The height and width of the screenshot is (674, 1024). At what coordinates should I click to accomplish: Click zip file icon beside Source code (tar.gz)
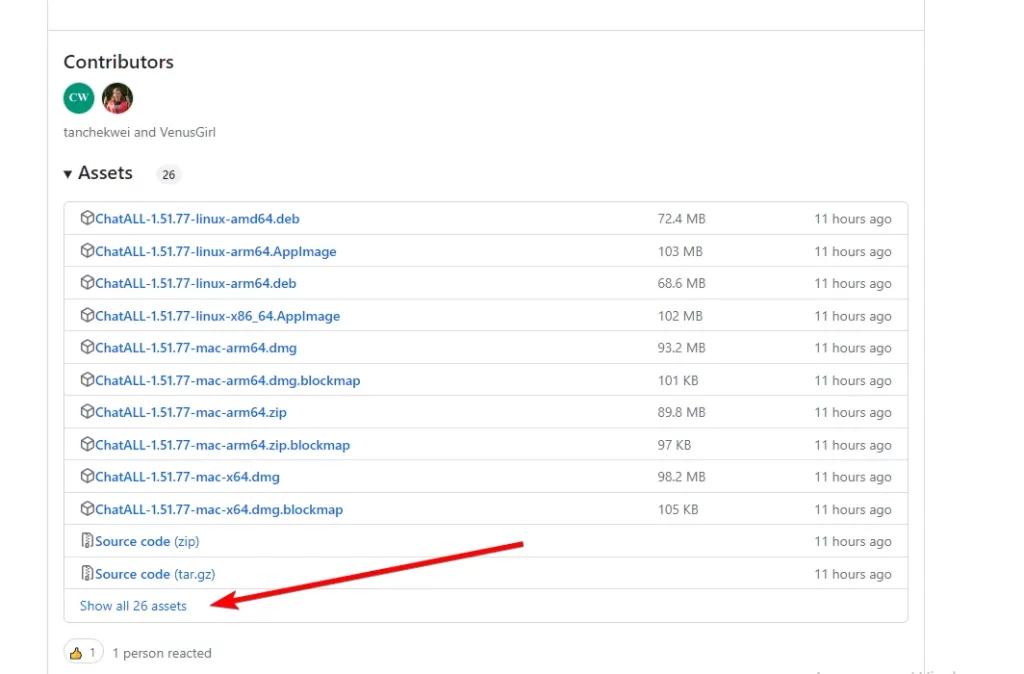click(x=87, y=573)
